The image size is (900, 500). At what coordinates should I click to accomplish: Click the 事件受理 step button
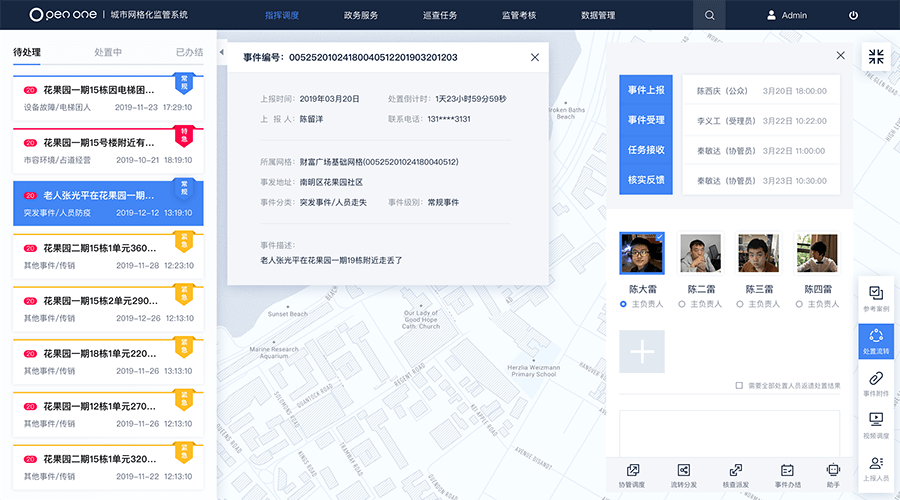click(x=646, y=120)
